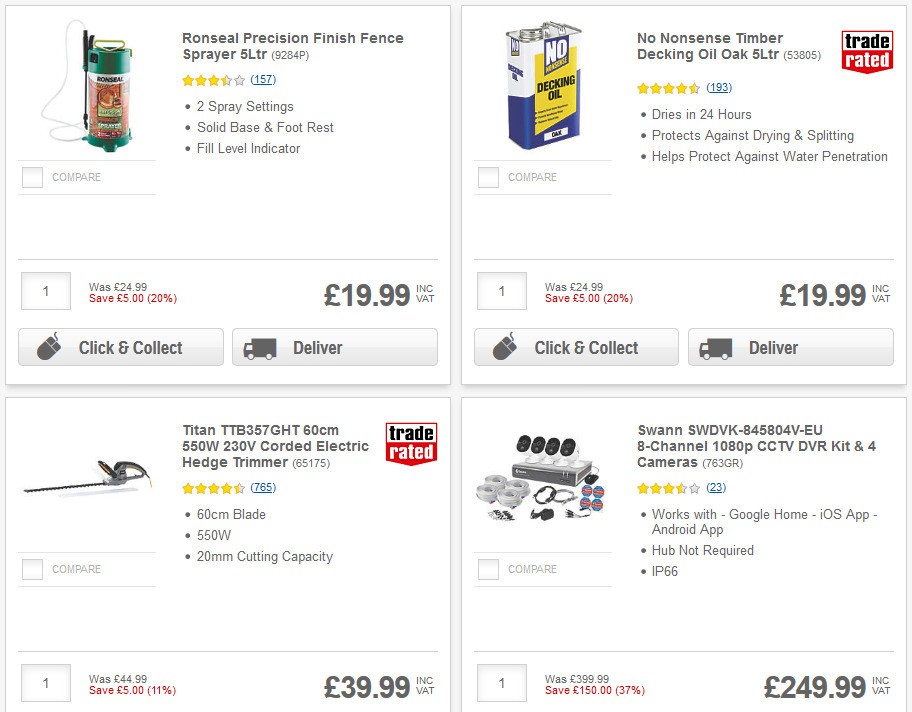Enable compare for Ronseal Fence Sprayer

(31, 177)
